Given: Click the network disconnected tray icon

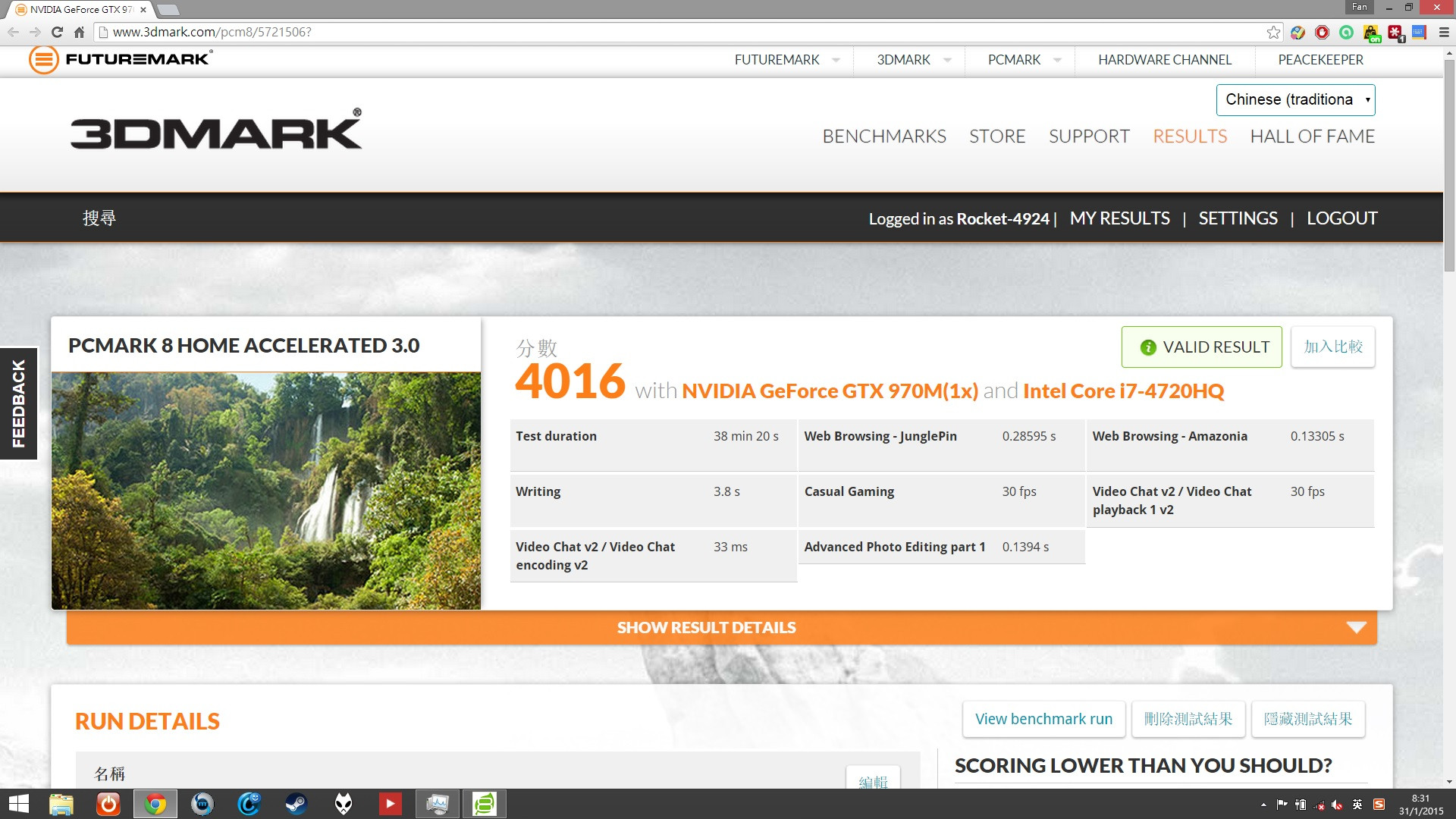Looking at the screenshot, I should [1319, 805].
